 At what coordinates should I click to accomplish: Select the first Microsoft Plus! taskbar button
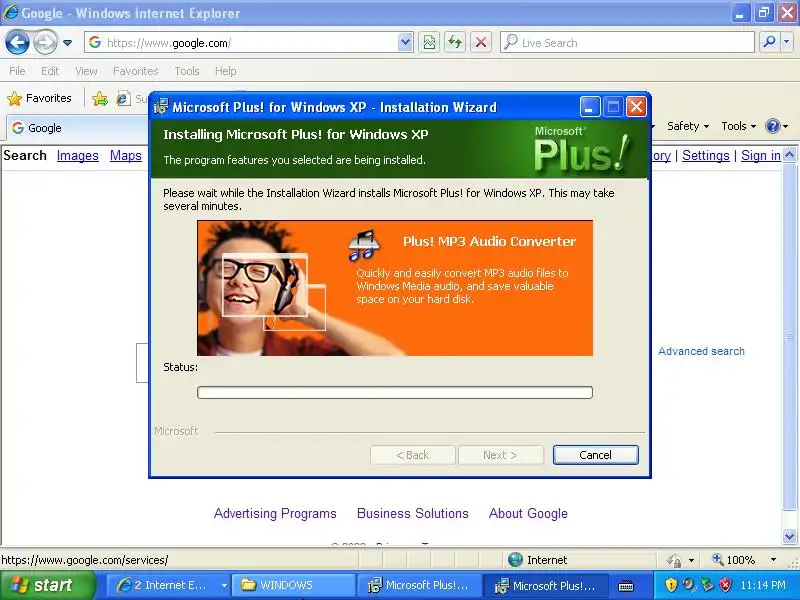[x=419, y=585]
